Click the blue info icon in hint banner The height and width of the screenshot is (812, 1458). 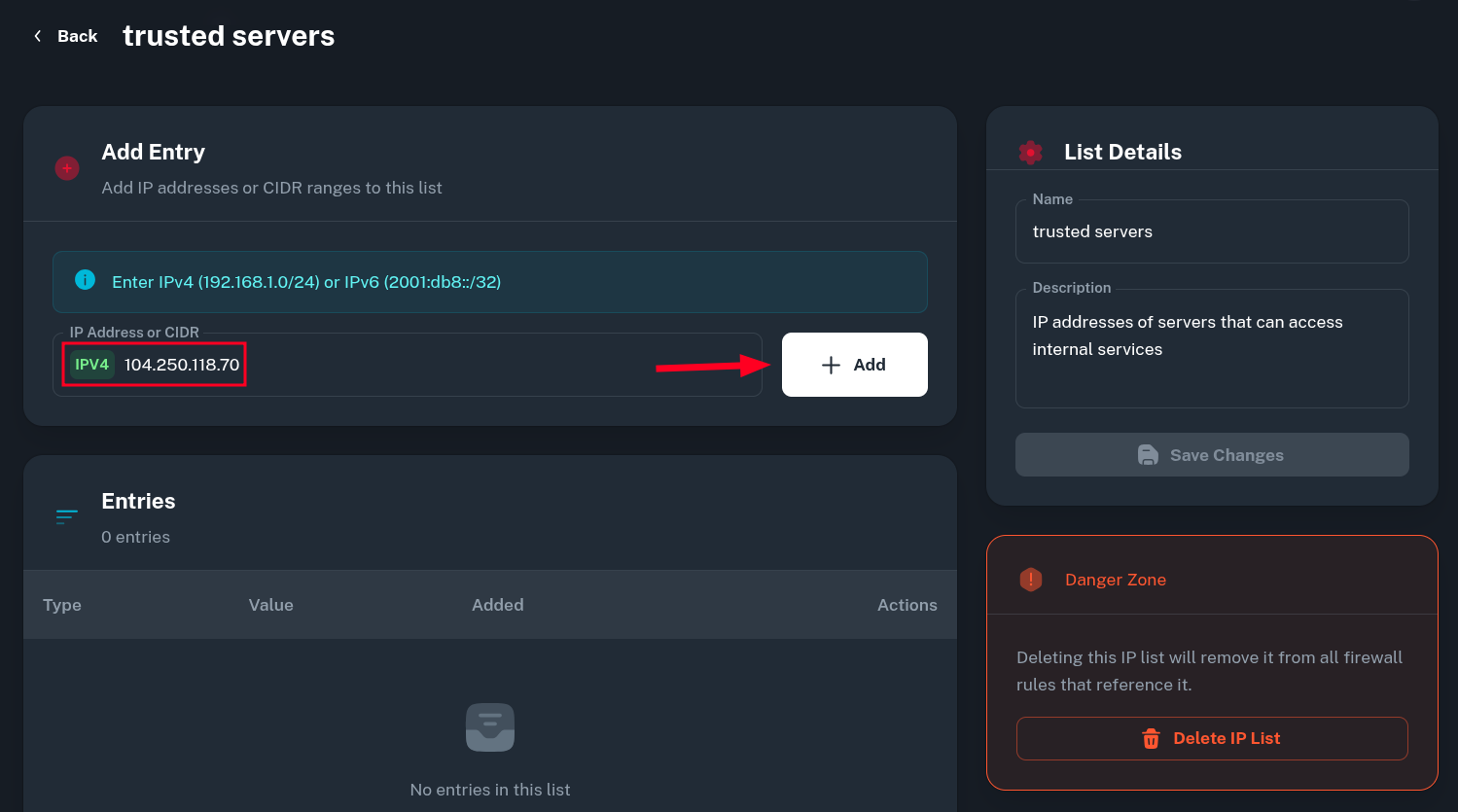[86, 280]
